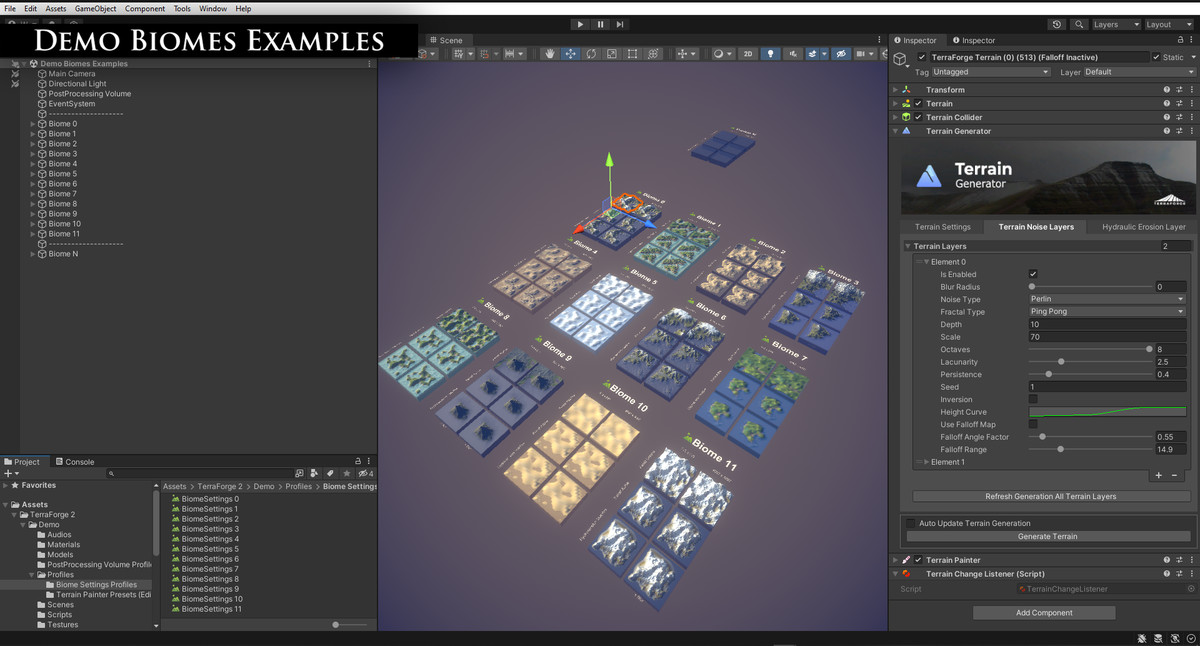Screen dimensions: 1200x646
Task: Expand Element 1 terrain layer
Action: tap(925, 462)
